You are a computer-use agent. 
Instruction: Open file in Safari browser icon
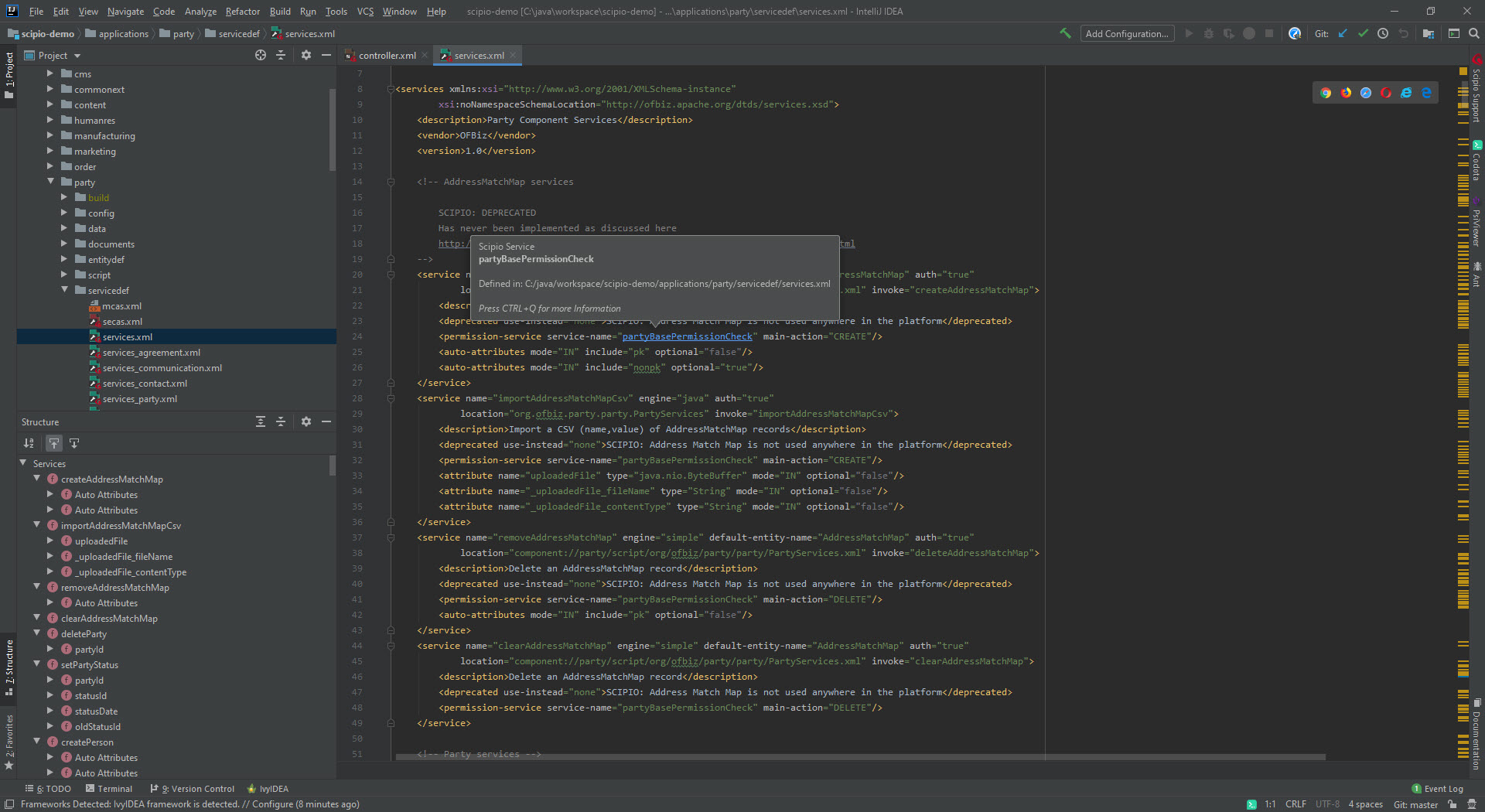(x=1366, y=93)
